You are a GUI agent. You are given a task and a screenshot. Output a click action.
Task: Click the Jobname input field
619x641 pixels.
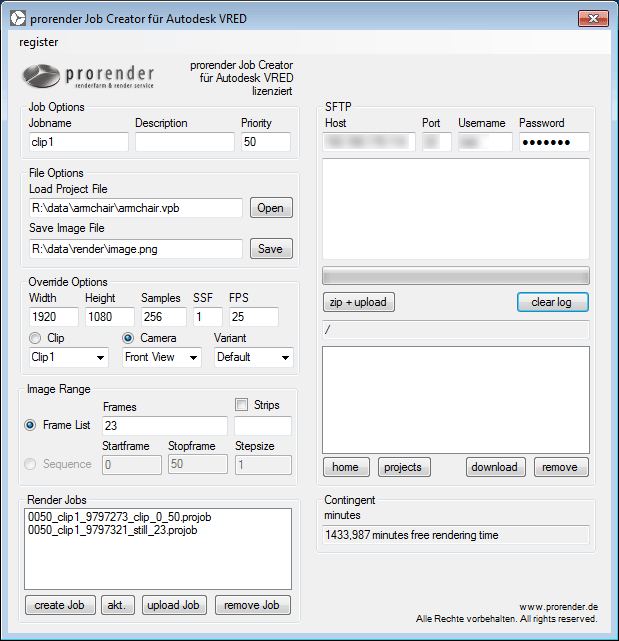coord(78,142)
